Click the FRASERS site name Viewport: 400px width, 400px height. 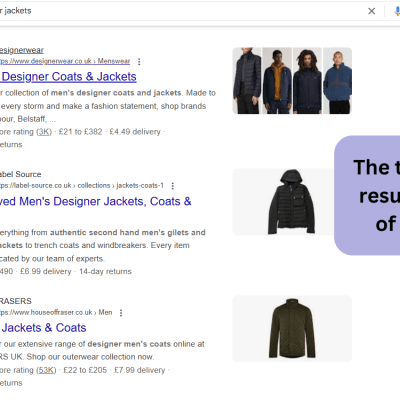click(x=16, y=301)
